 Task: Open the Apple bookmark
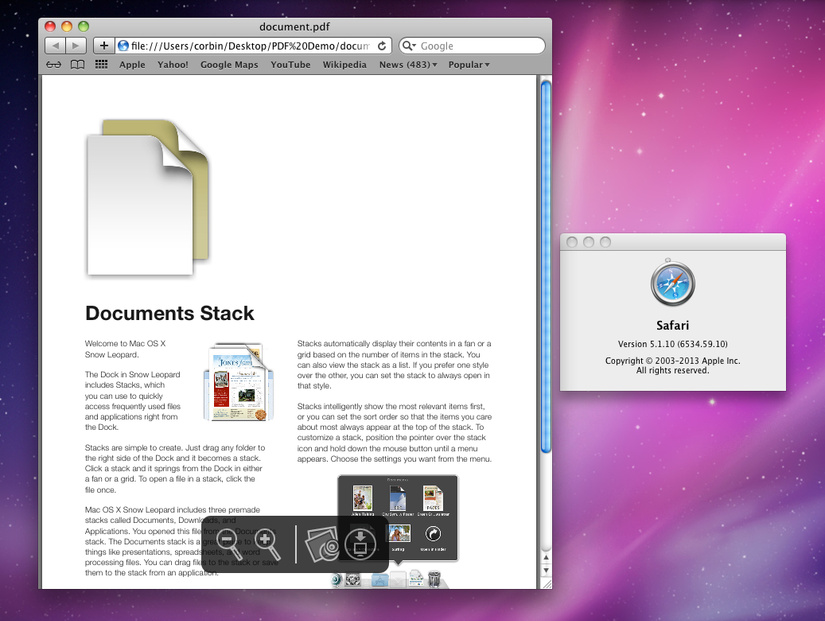[x=132, y=64]
